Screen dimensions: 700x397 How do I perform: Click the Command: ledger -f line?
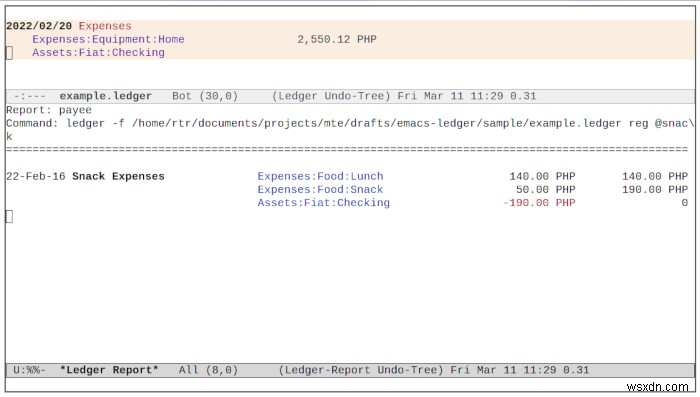tap(350, 123)
